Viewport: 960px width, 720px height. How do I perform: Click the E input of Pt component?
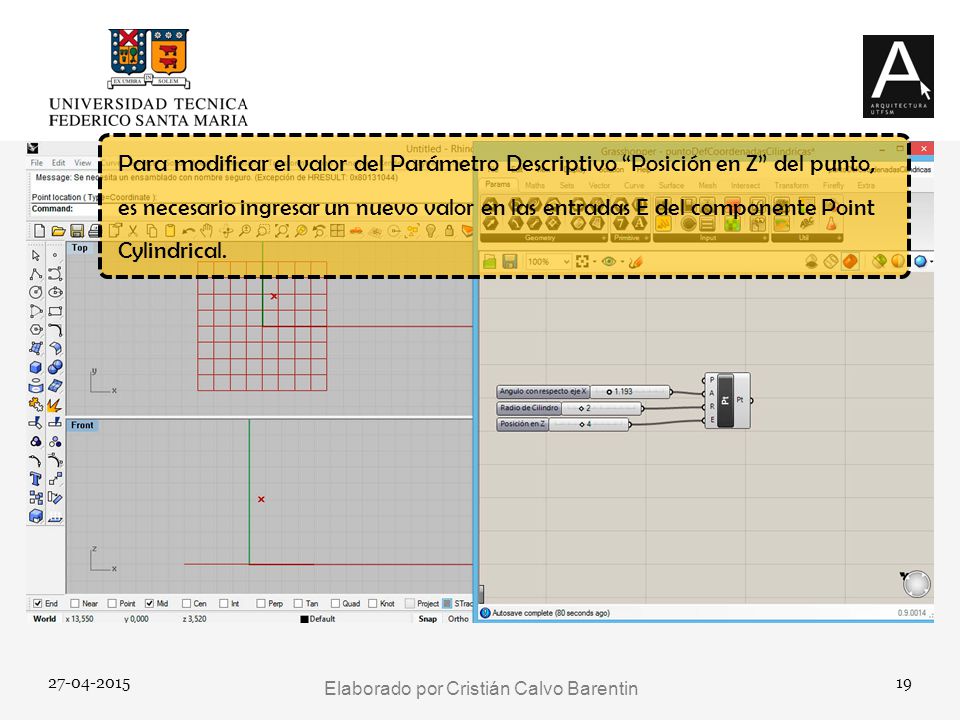point(711,420)
